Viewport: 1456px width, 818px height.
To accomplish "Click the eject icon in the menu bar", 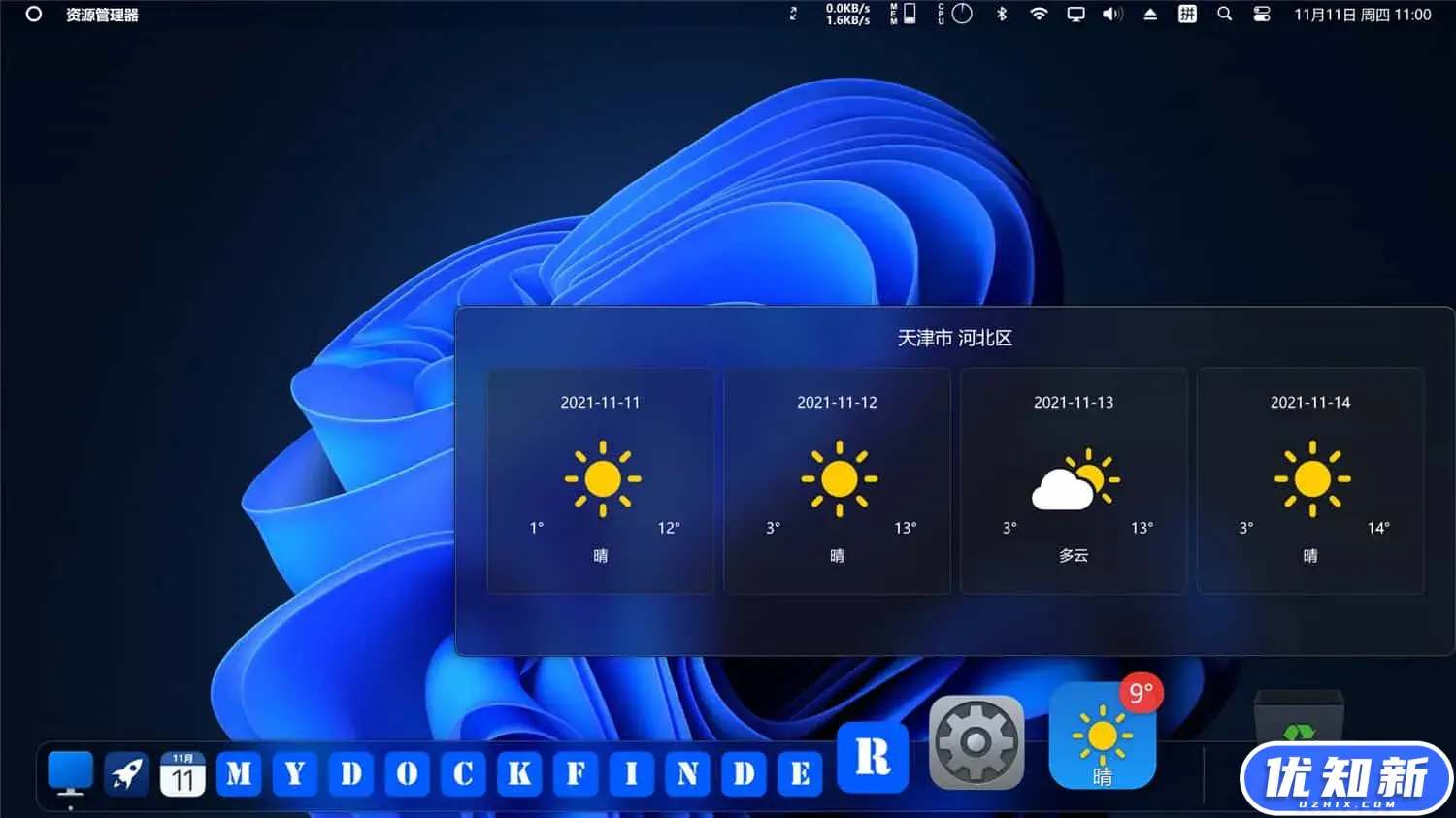I will coord(1150,14).
